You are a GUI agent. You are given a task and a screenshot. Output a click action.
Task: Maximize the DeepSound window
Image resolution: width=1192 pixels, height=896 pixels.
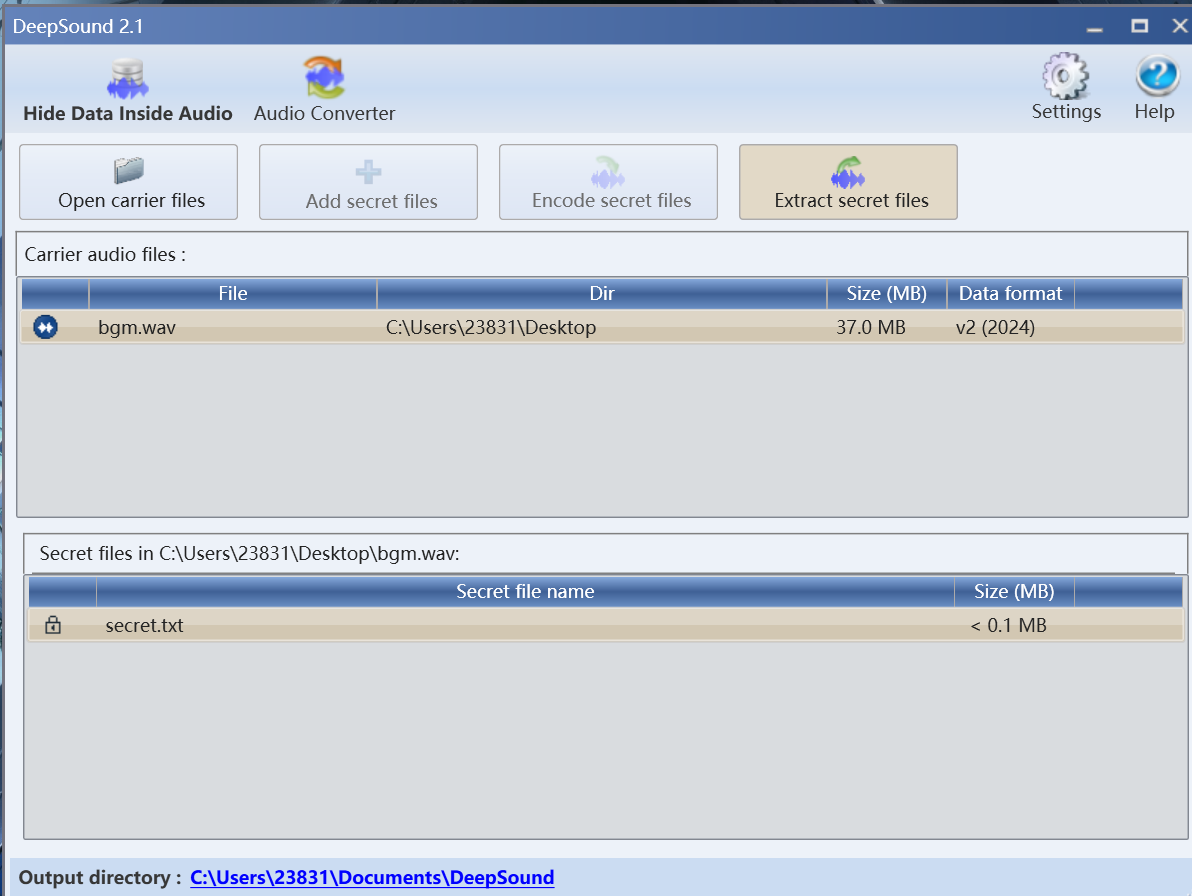click(x=1140, y=26)
